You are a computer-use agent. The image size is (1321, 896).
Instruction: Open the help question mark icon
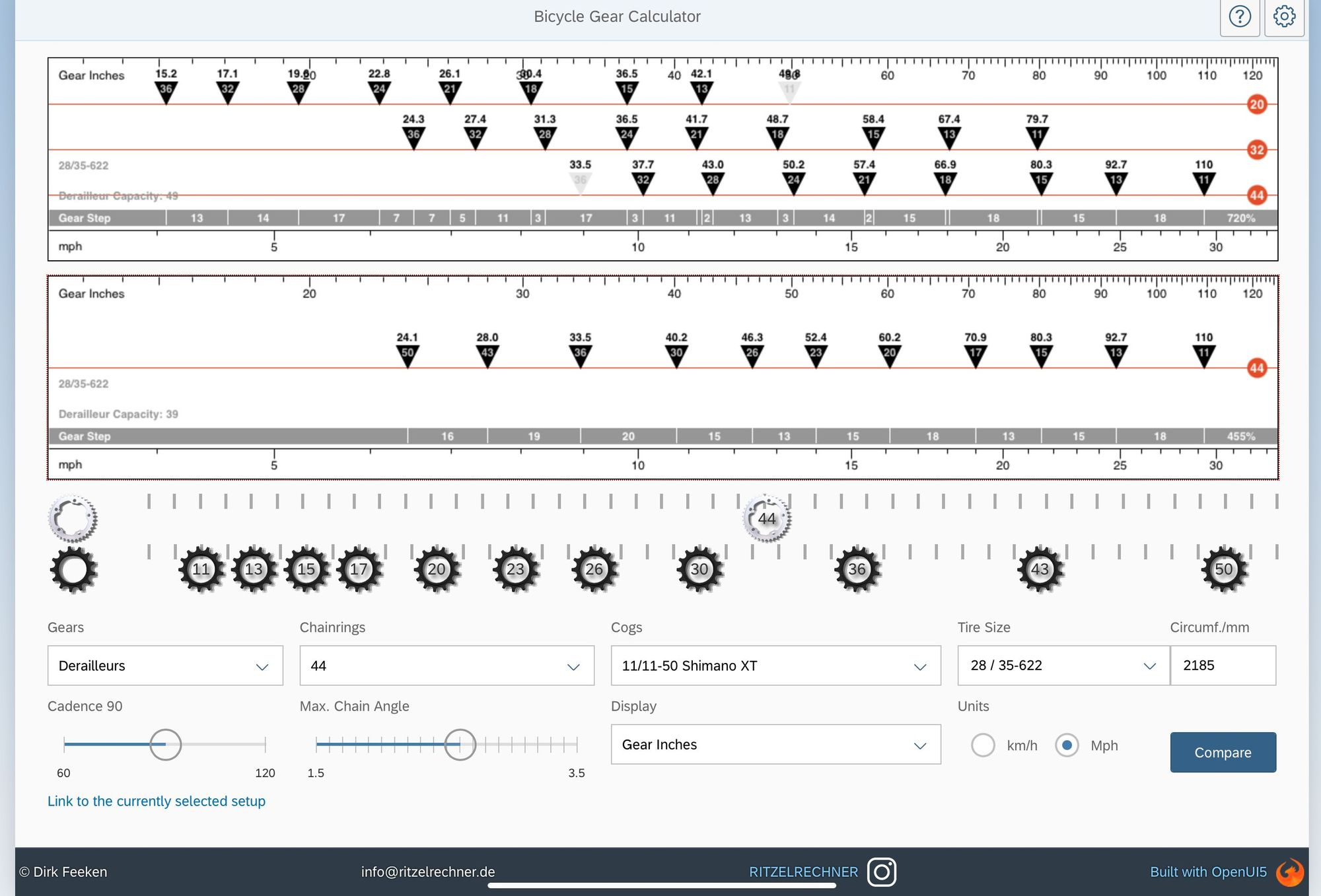click(x=1240, y=17)
